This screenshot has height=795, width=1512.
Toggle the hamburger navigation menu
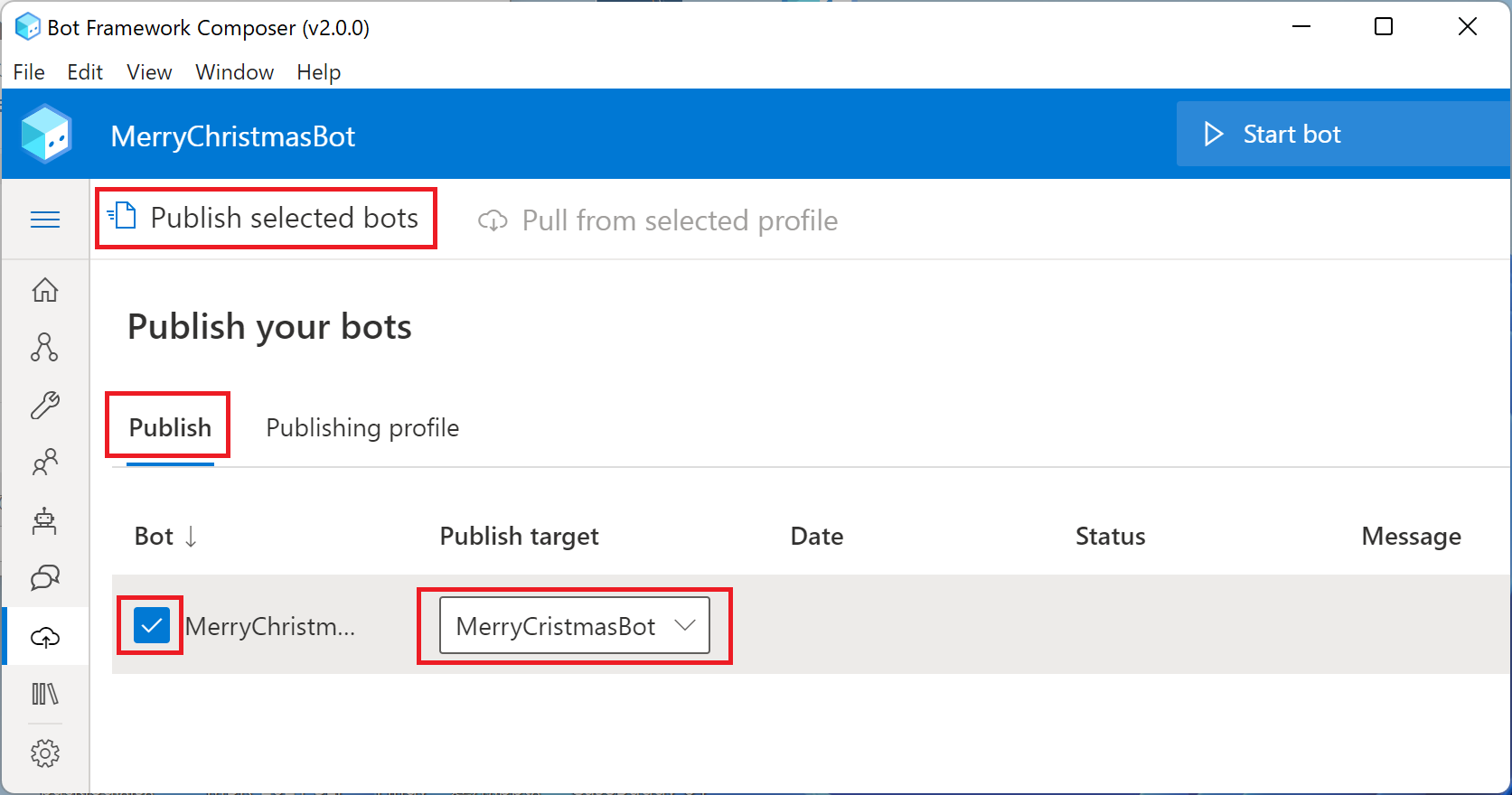coord(45,220)
